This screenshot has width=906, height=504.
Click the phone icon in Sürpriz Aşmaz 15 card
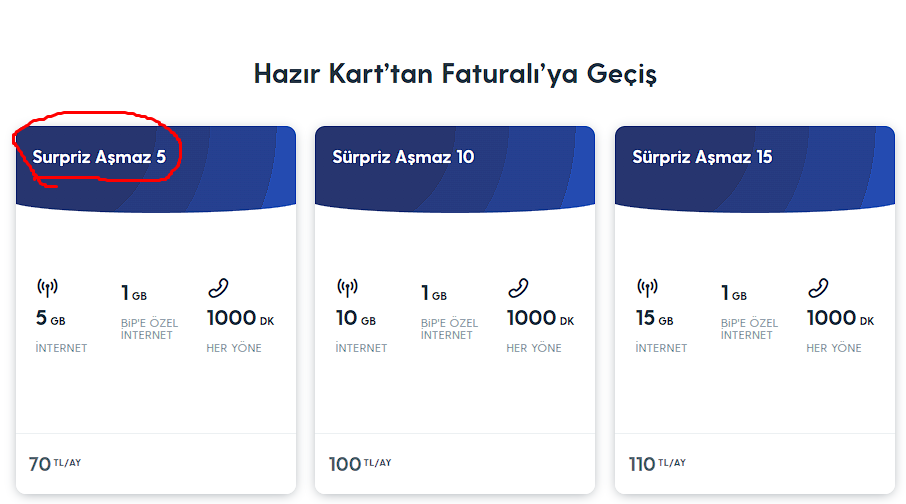coord(818,288)
